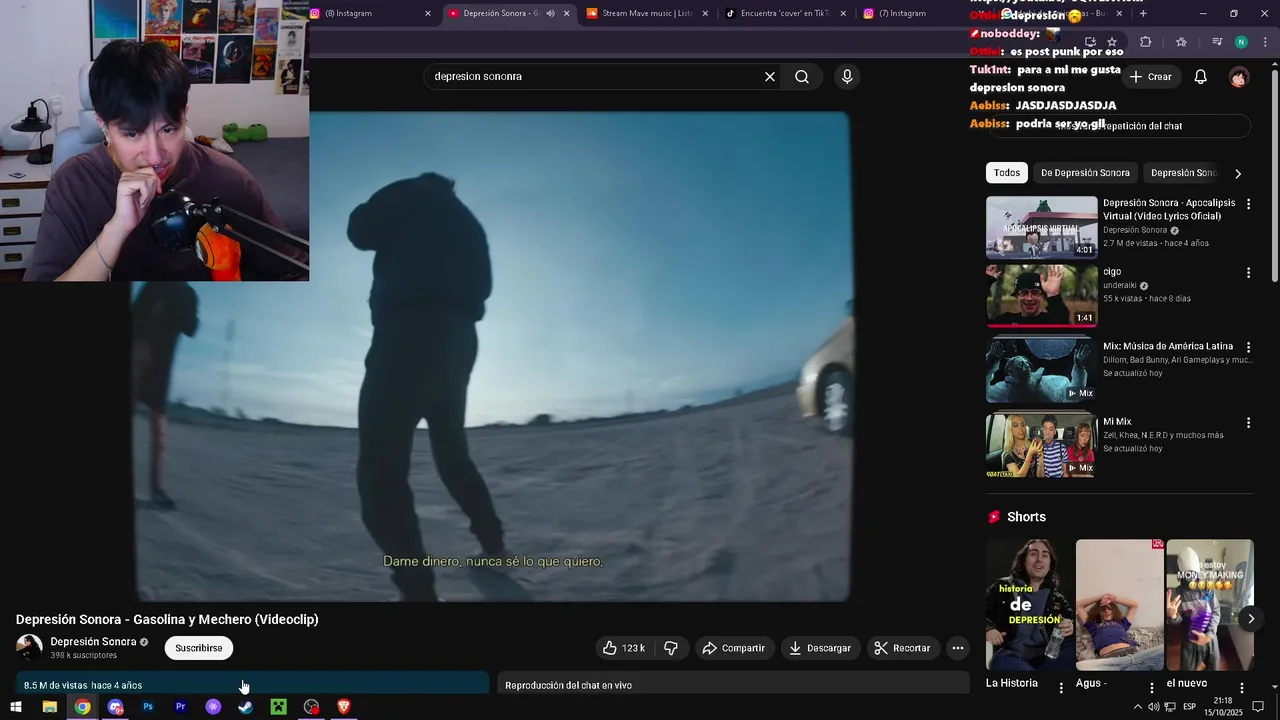Screen dimensions: 1280x720
Task: Open the Depresión Sonora channel name link
Action: (93, 642)
